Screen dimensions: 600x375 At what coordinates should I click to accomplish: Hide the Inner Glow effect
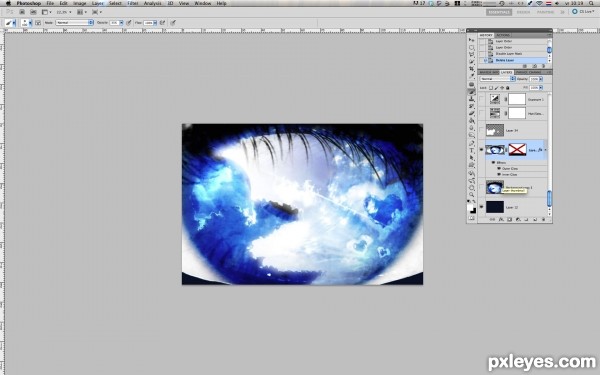499,174
